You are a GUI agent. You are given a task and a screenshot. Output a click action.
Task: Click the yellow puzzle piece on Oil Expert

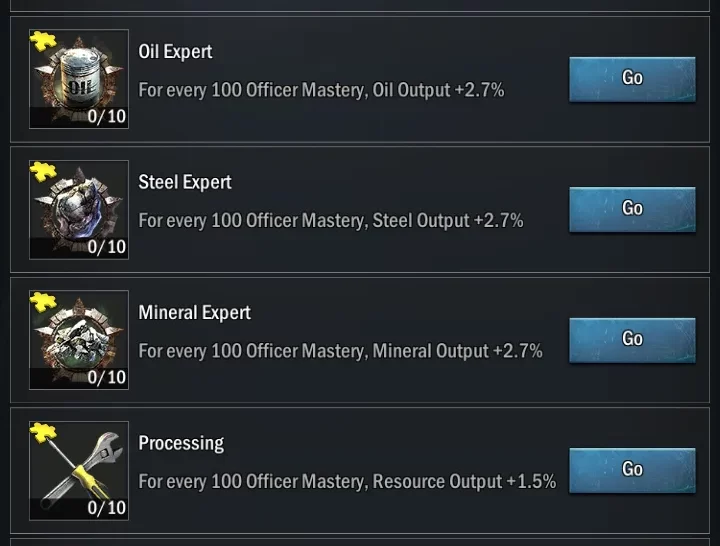coord(42,41)
